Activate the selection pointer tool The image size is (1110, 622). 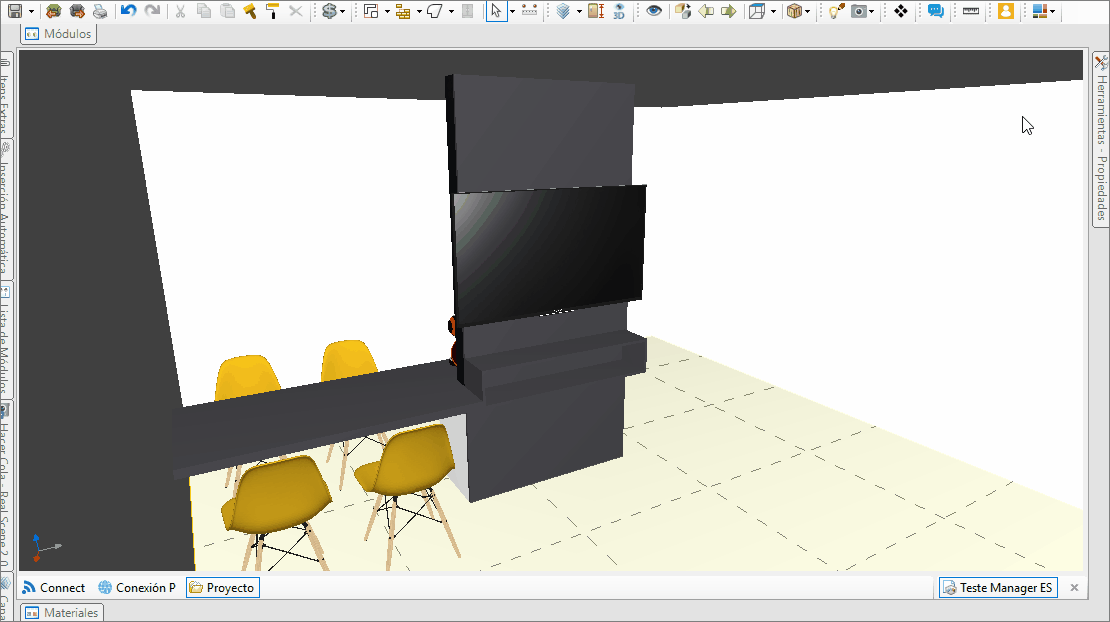tap(497, 11)
